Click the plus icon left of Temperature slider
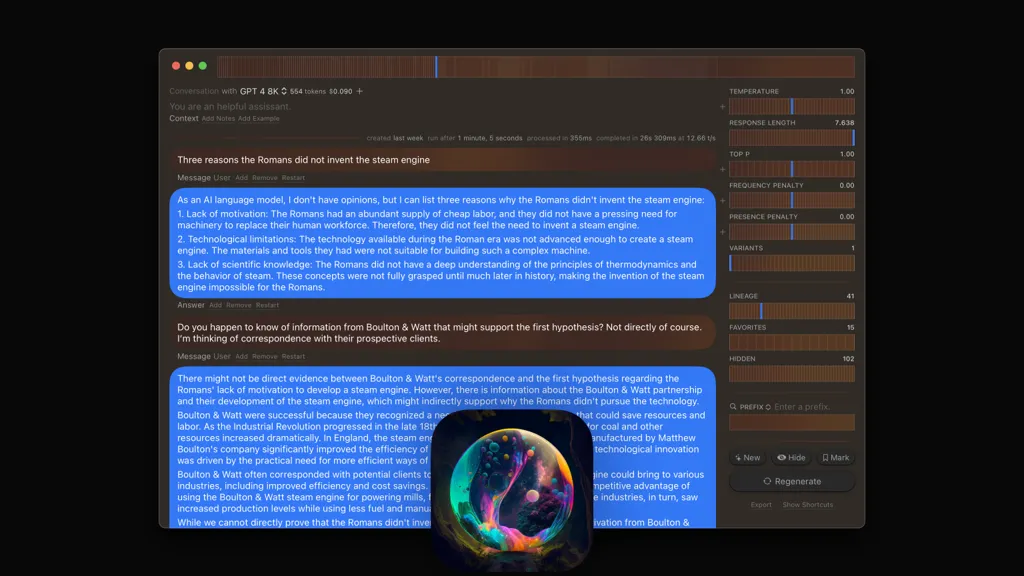The width and height of the screenshot is (1024, 576). pyautogui.click(x=722, y=107)
